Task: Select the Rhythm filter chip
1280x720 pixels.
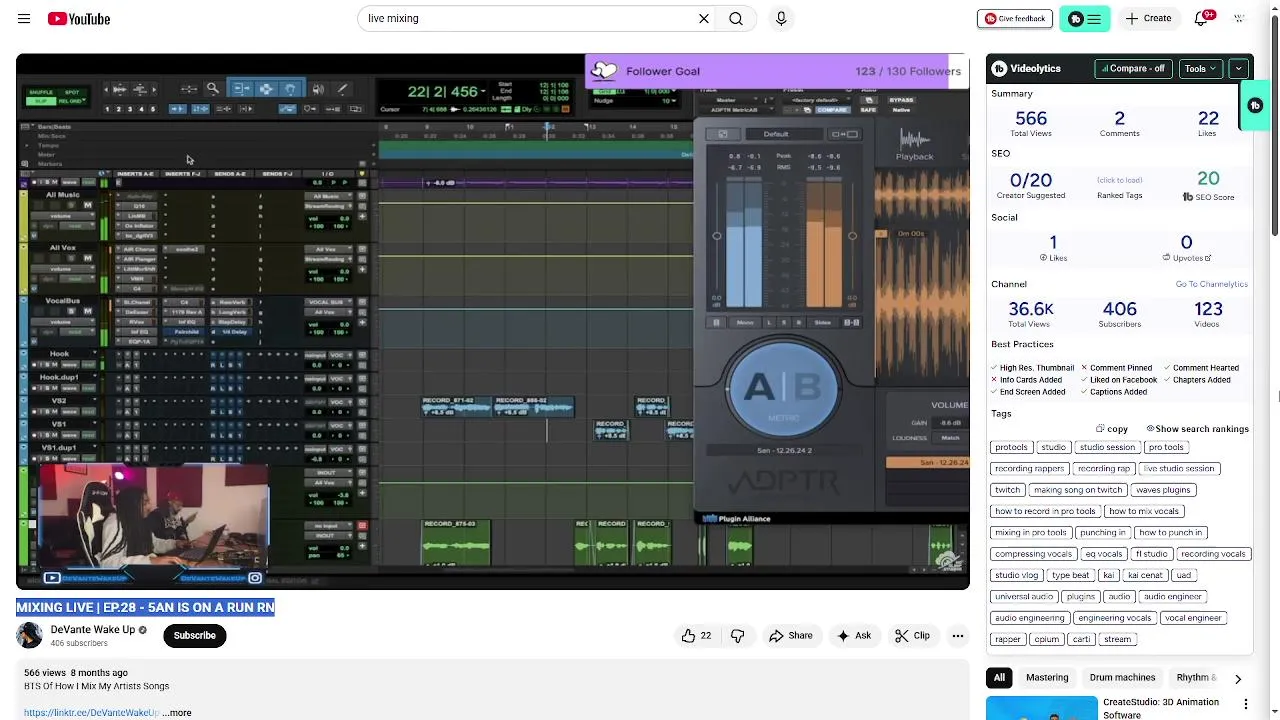Action: (x=1197, y=677)
